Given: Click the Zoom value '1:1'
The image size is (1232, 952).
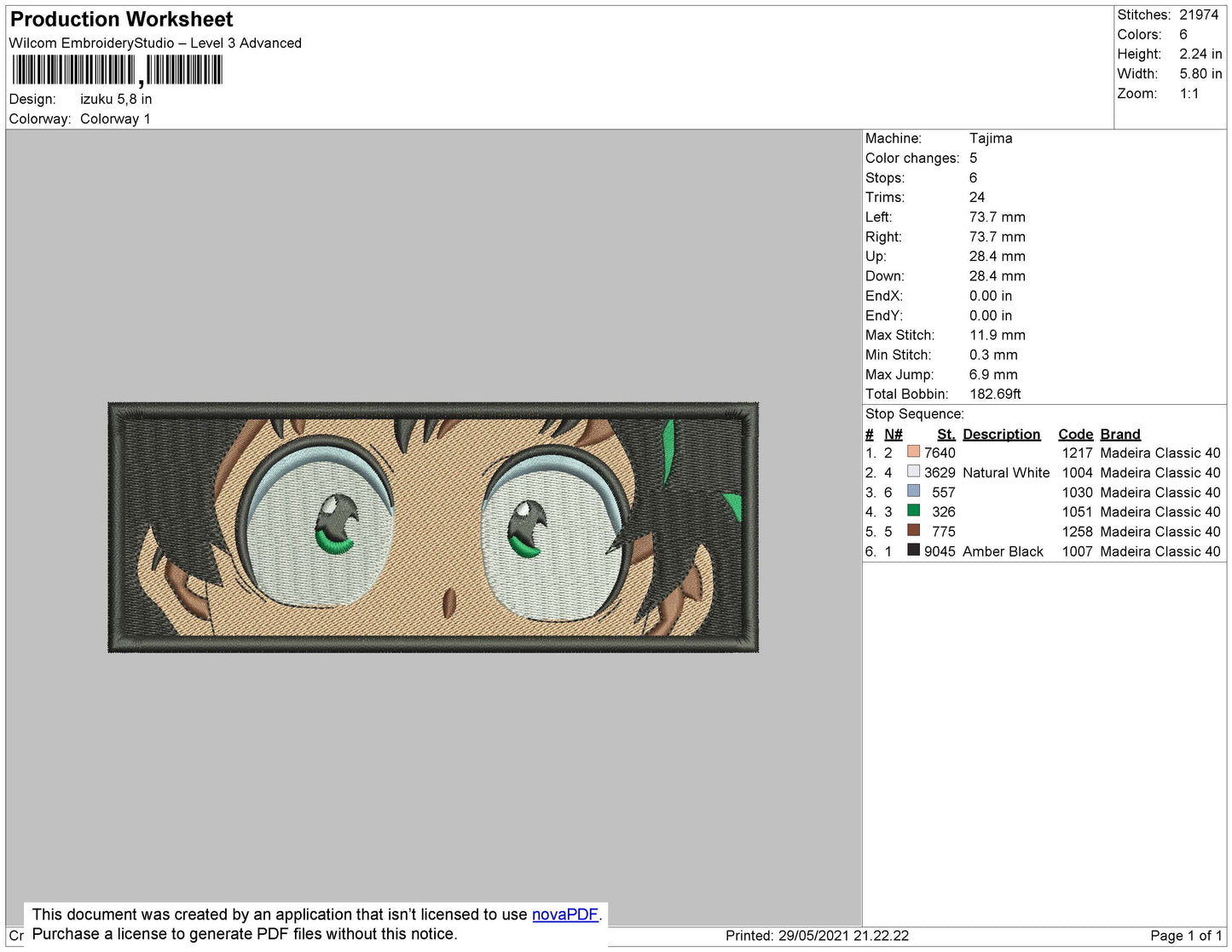Looking at the screenshot, I should 1189,94.
